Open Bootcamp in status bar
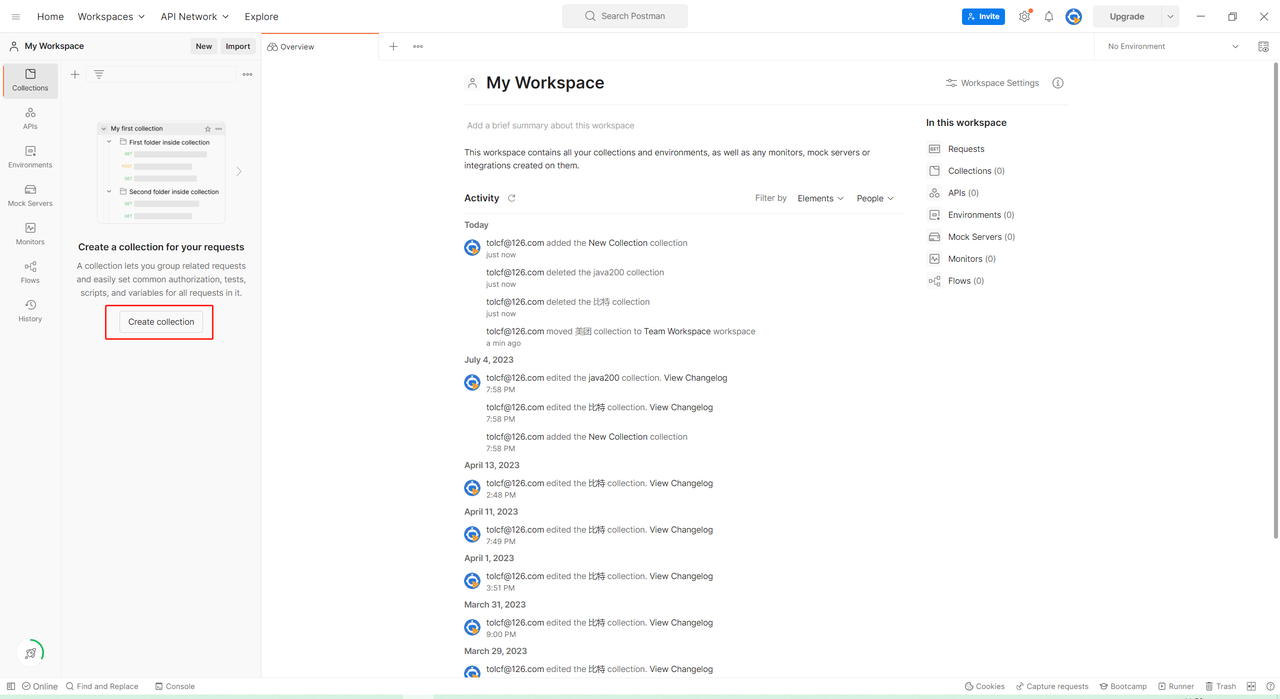Screen dimensions: 1280x699 point(1123,686)
